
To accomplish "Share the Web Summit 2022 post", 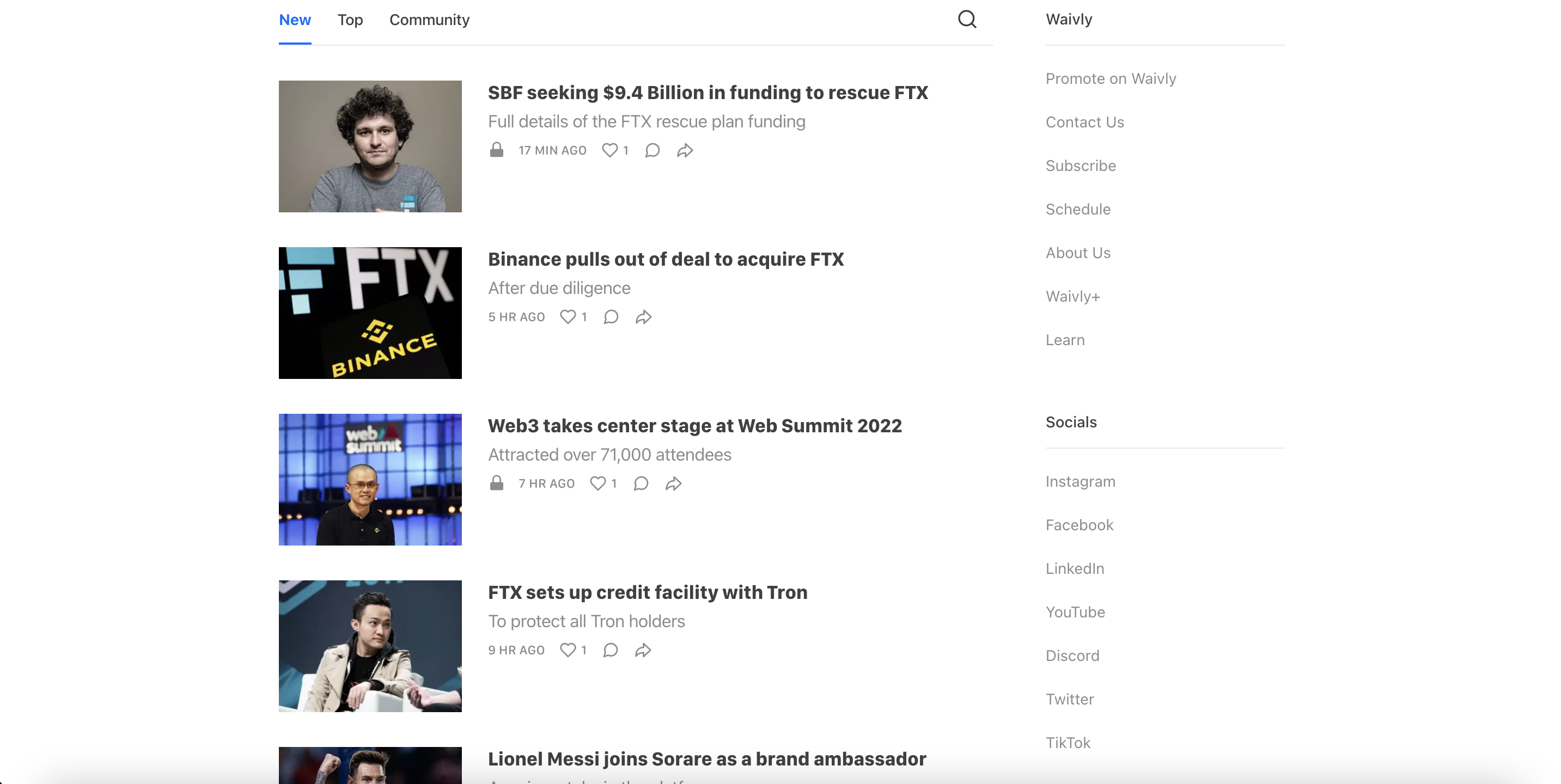I will click(673, 483).
